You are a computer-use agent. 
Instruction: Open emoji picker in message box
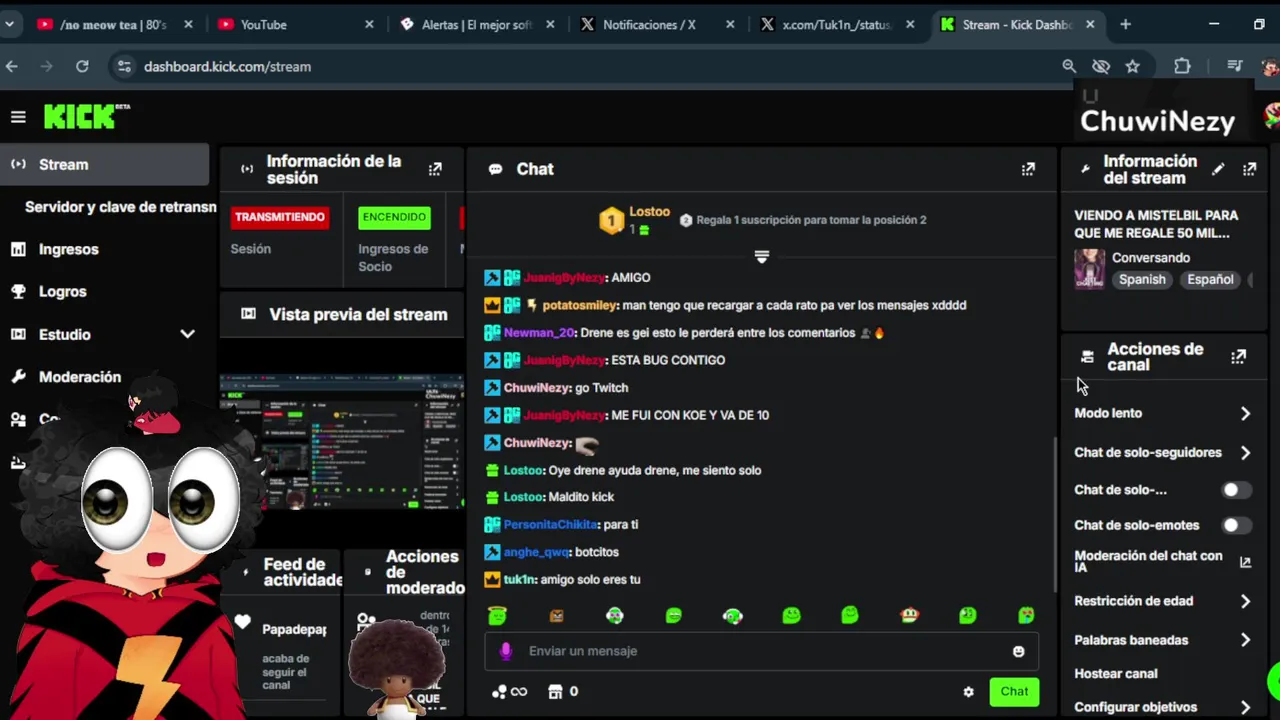click(1018, 651)
